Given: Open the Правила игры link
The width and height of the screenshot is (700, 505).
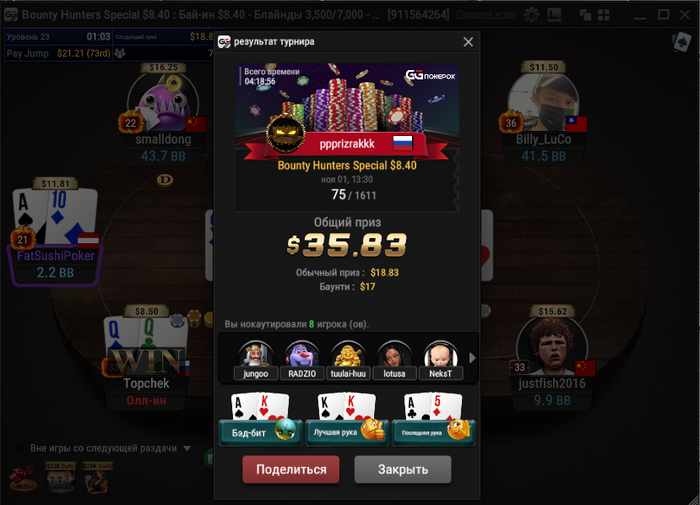Looking at the screenshot, I should tap(485, 15).
